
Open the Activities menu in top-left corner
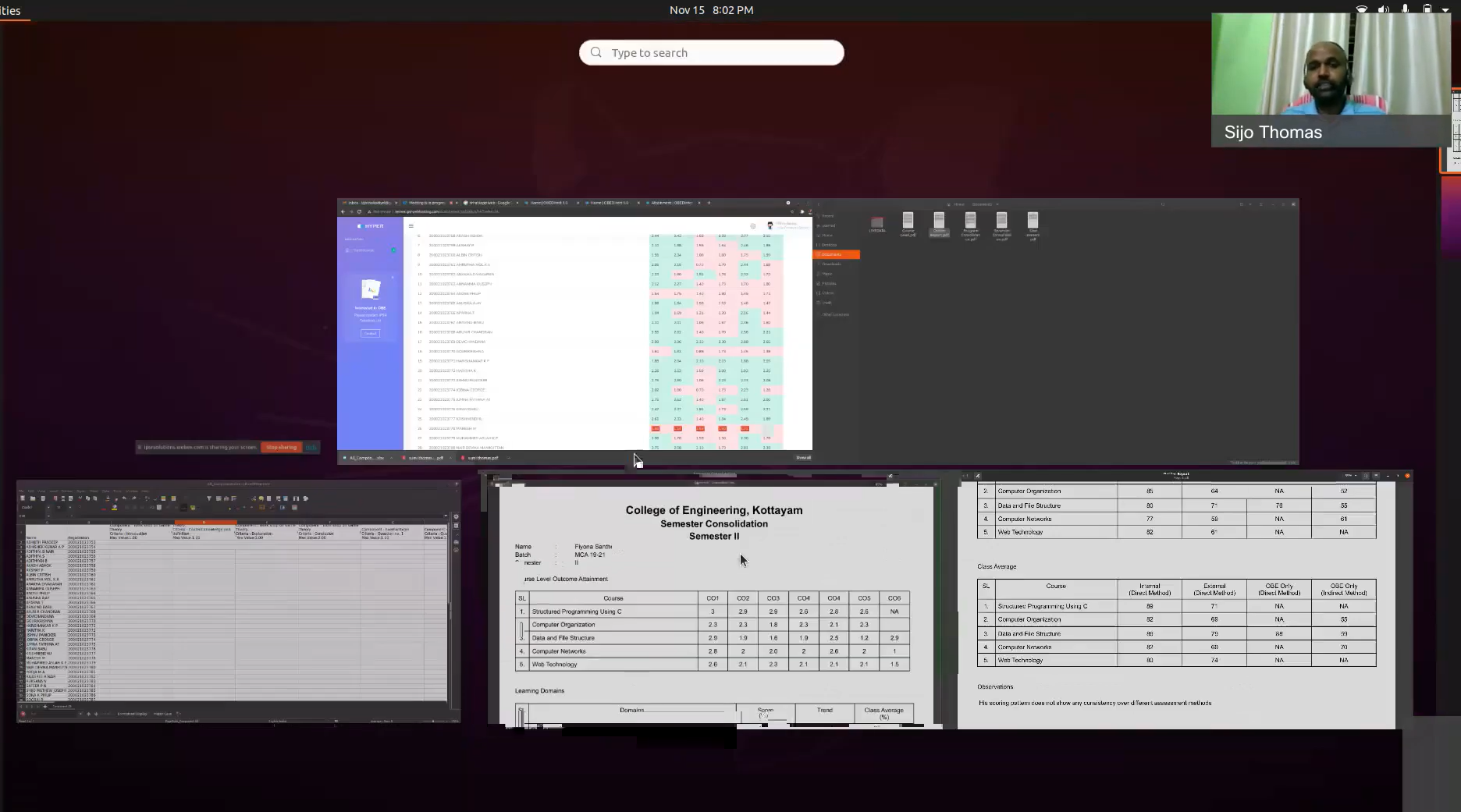[11, 11]
